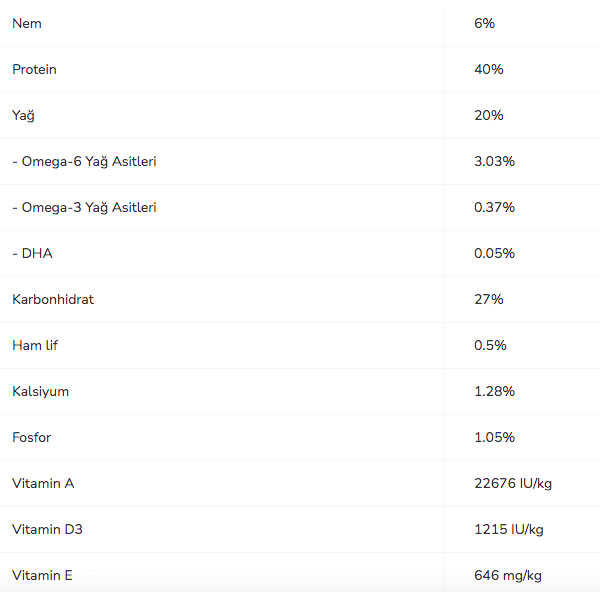Click the Vitamin D3 row label
The width and height of the screenshot is (600, 600).
[x=47, y=529]
